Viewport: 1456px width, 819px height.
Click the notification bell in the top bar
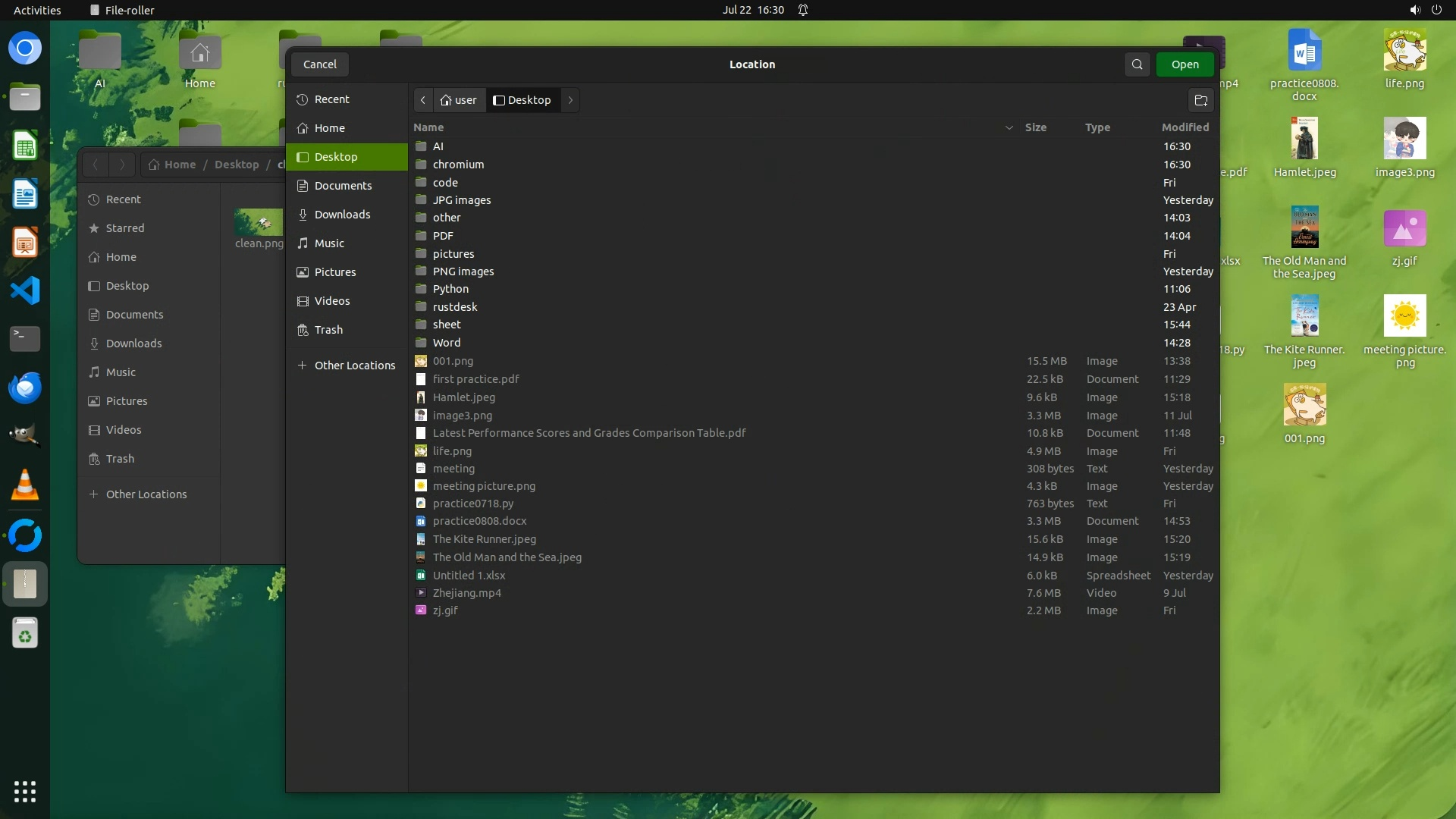coord(803,10)
